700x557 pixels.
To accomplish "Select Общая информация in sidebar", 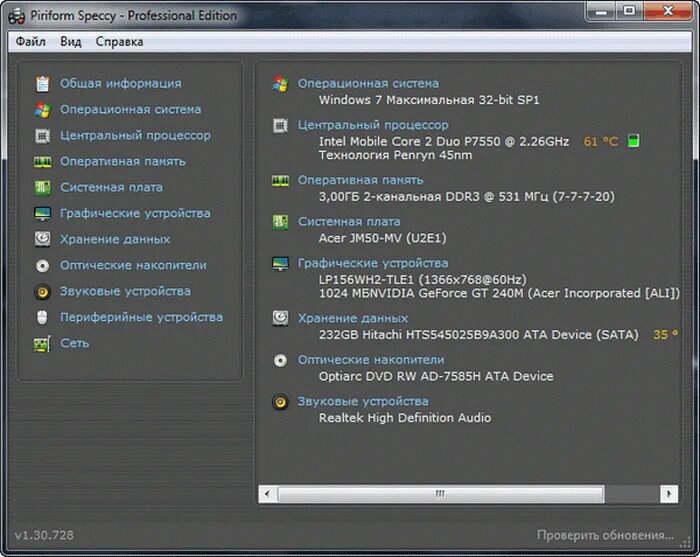I will (x=121, y=83).
